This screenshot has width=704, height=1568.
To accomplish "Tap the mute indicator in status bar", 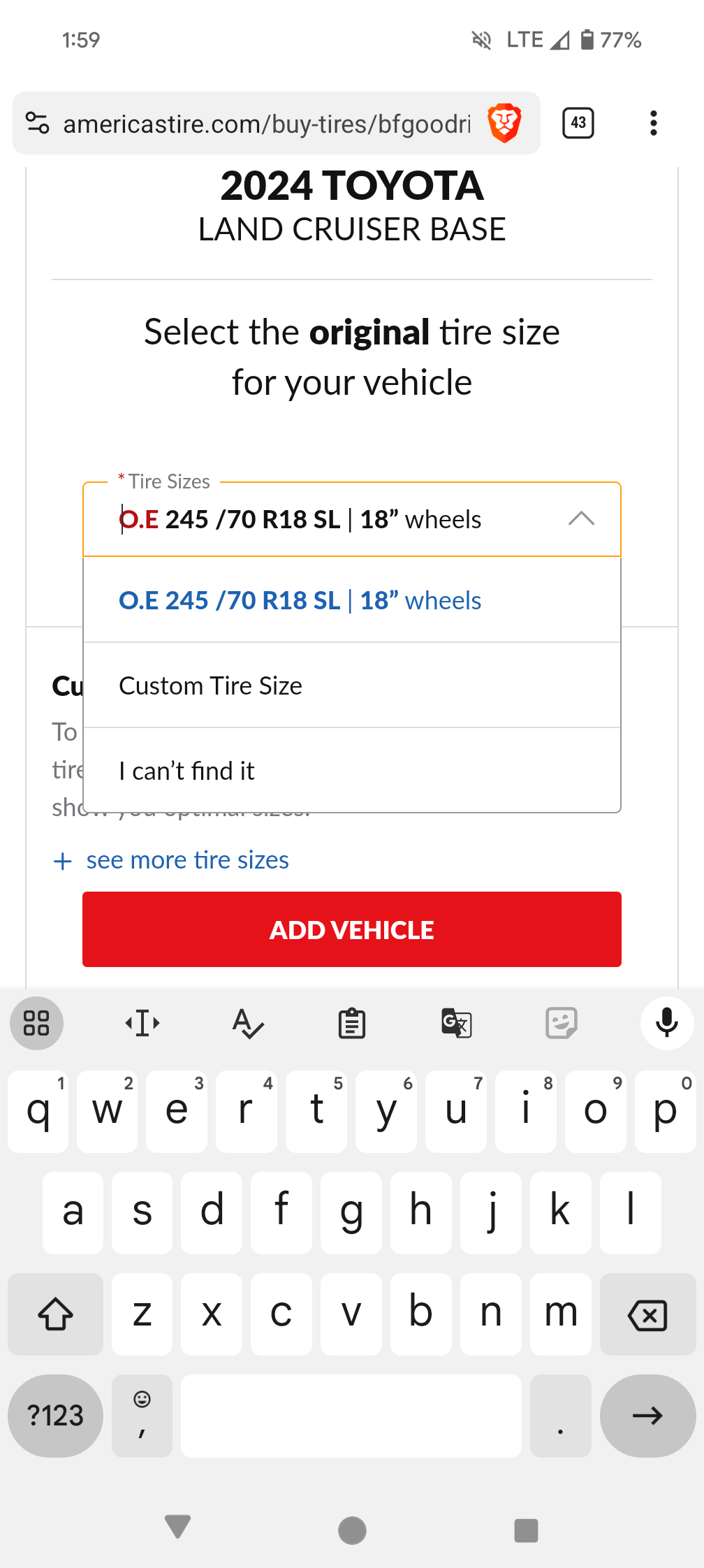I will (481, 40).
